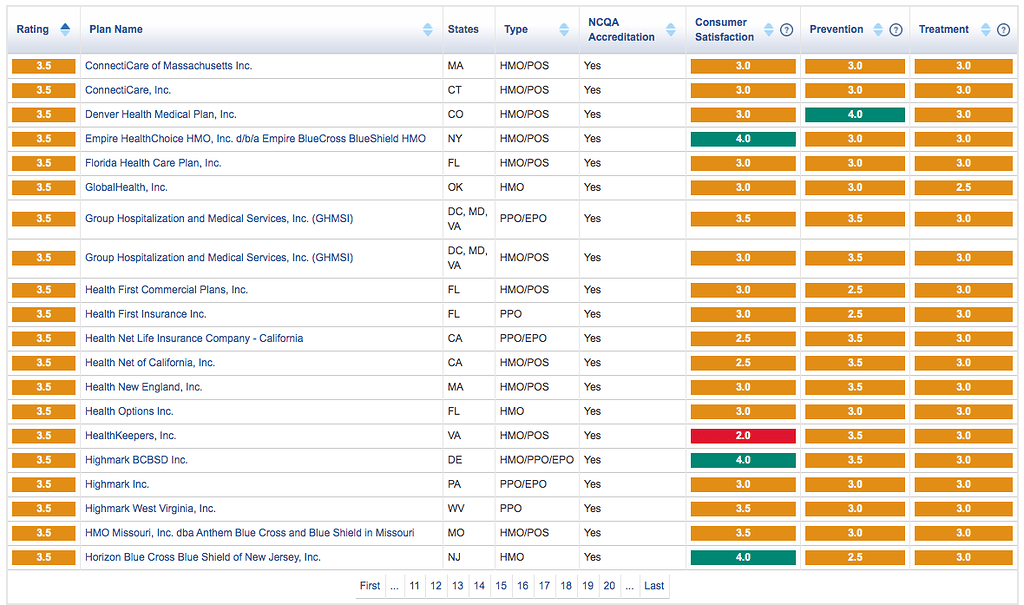
Task: Go to page 15 in pagination
Action: [x=501, y=586]
